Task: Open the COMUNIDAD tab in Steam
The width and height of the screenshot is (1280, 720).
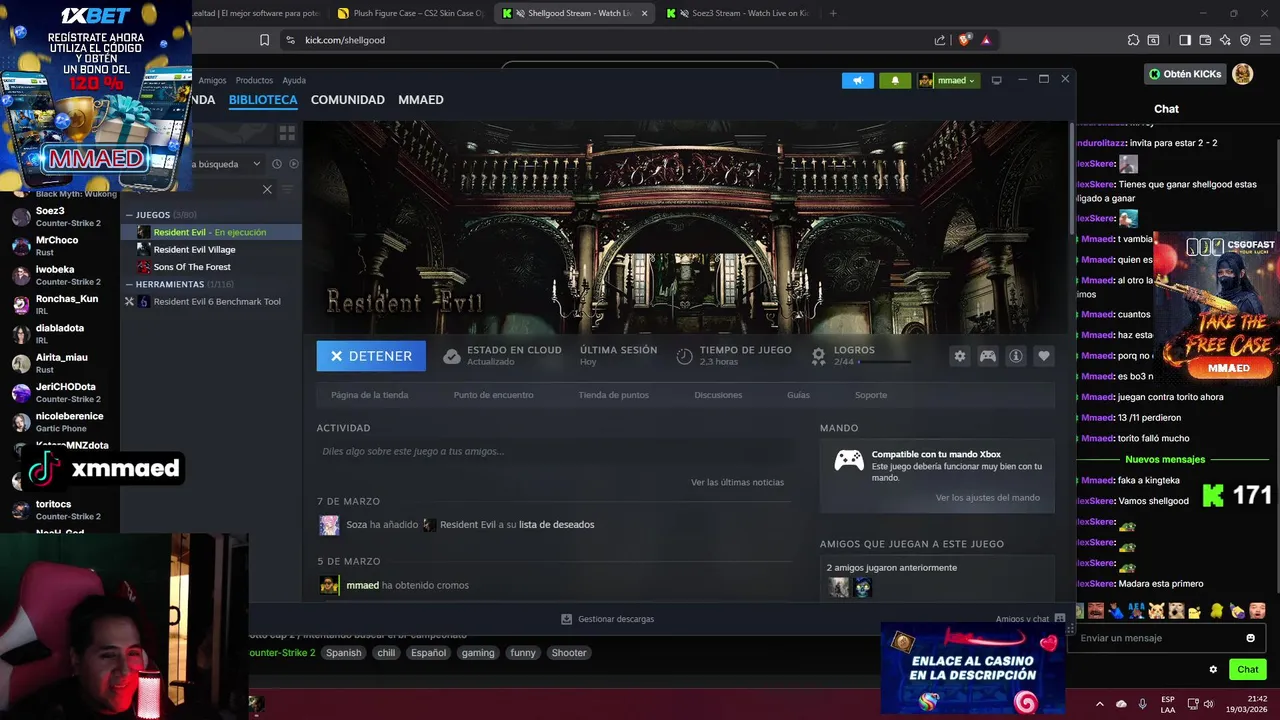Action: point(348,100)
